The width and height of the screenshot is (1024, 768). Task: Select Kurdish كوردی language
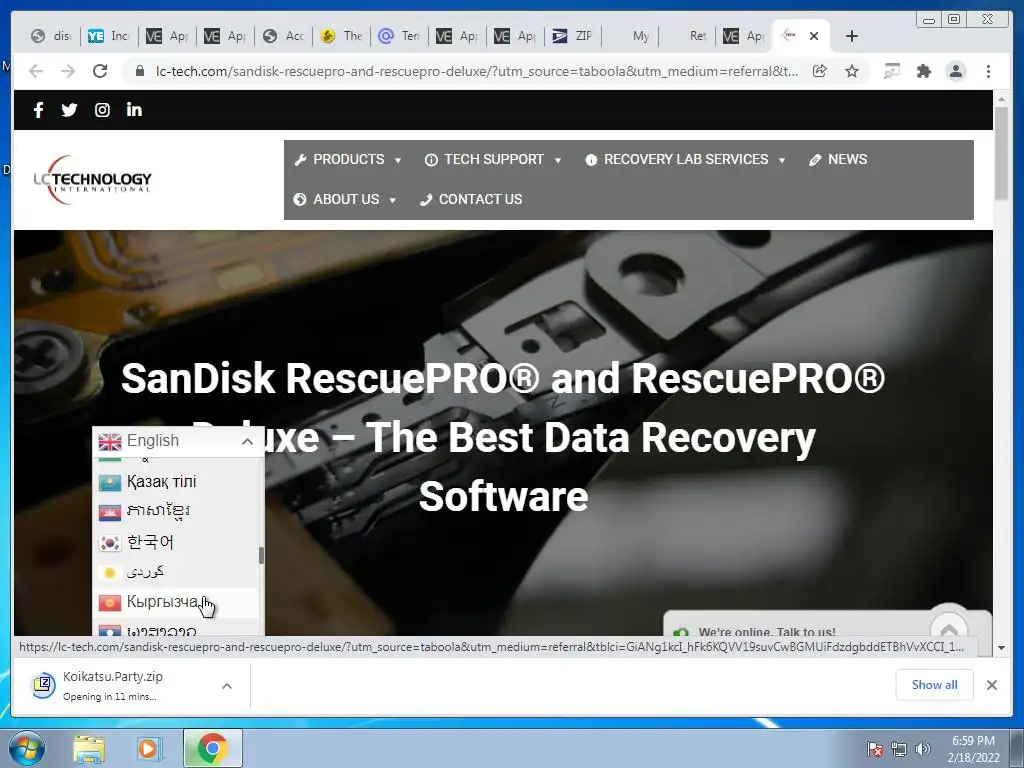(x=177, y=572)
